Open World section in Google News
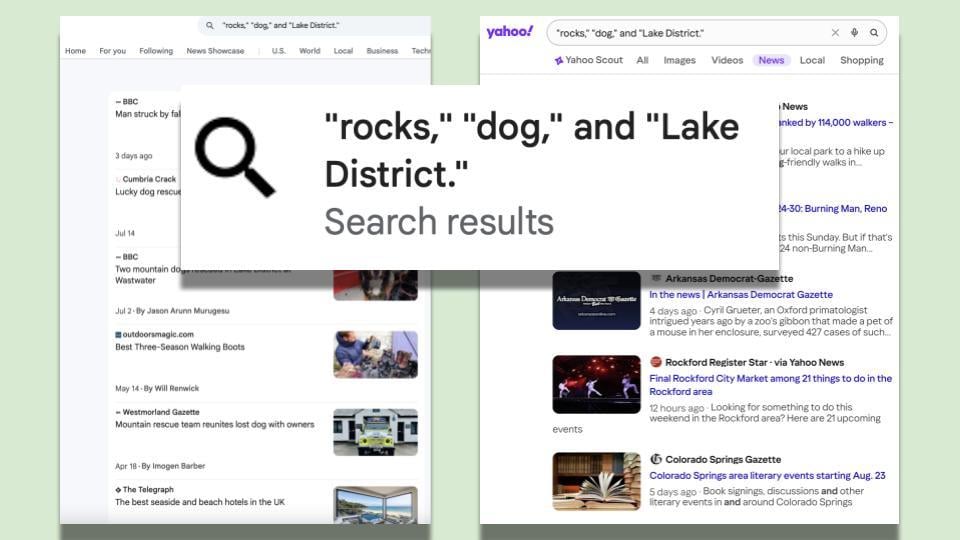Viewport: 960px width, 540px height. coord(309,51)
